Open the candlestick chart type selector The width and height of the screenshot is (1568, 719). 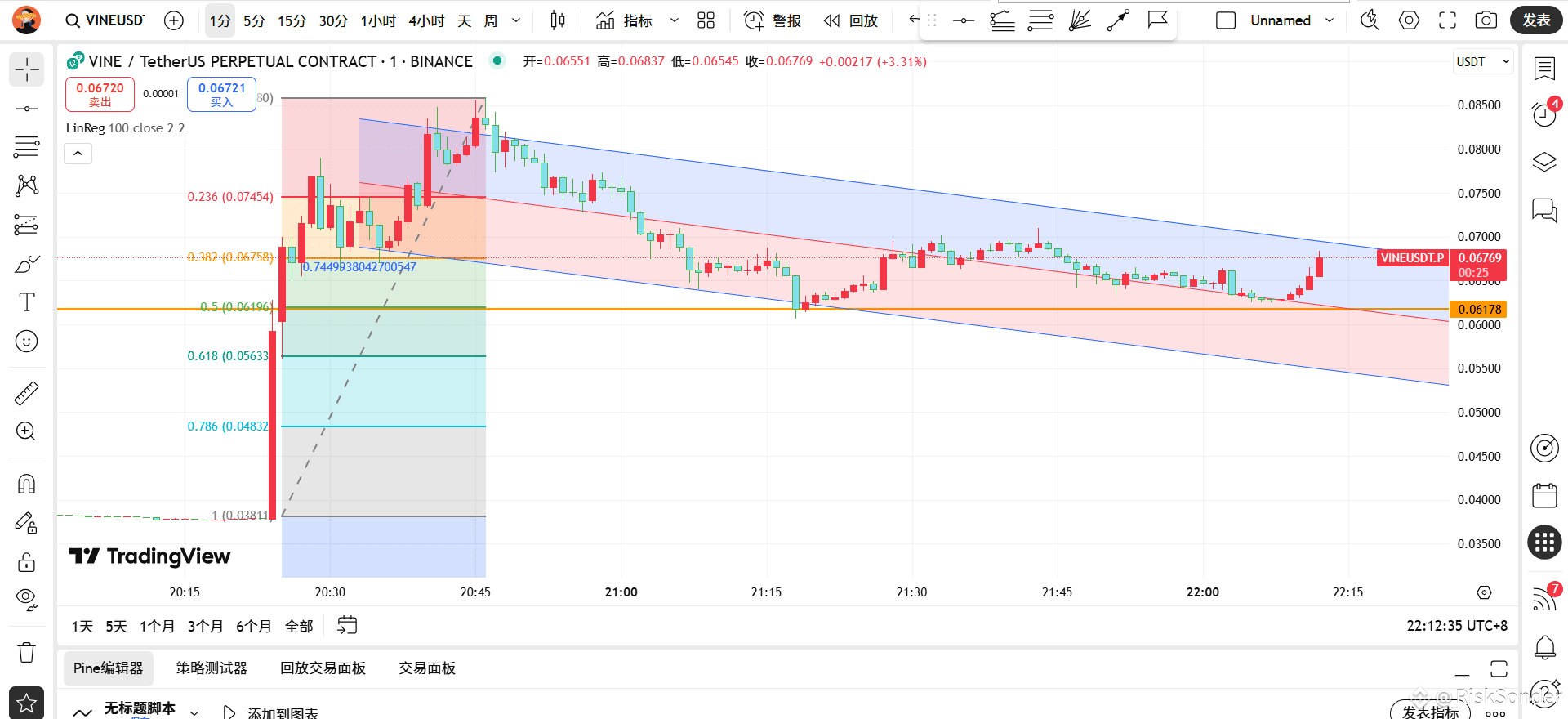click(558, 20)
